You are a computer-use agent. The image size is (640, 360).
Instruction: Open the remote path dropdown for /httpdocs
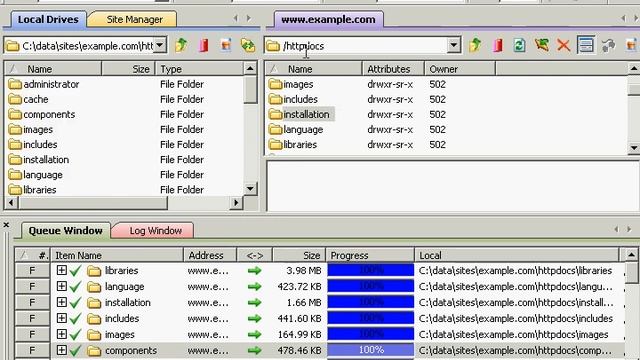click(x=453, y=45)
